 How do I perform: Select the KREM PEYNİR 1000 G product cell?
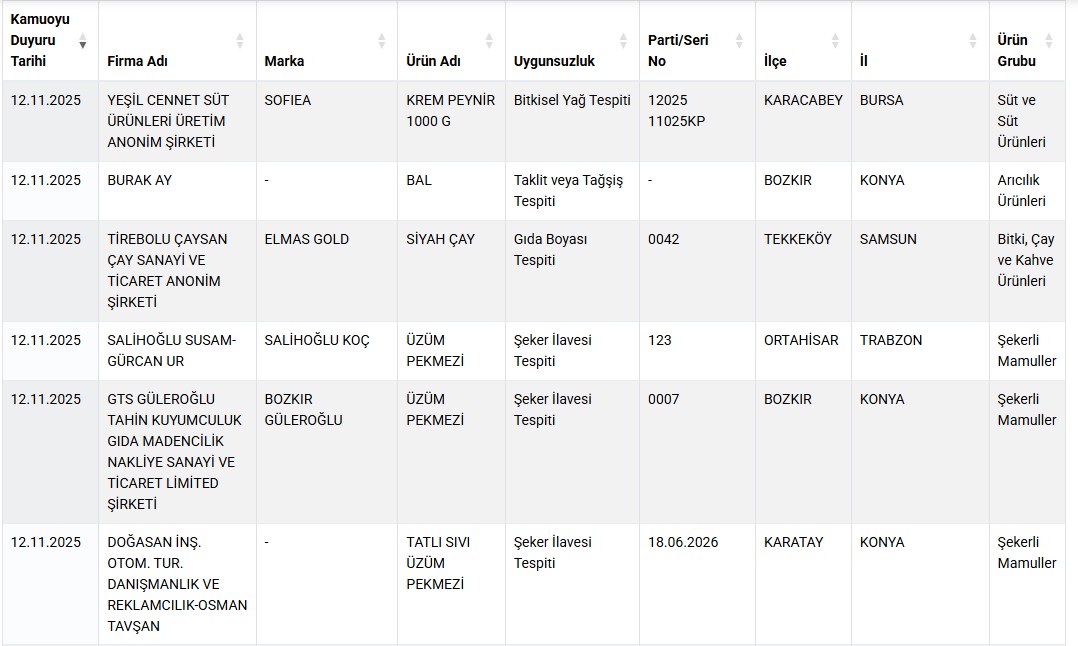450,110
